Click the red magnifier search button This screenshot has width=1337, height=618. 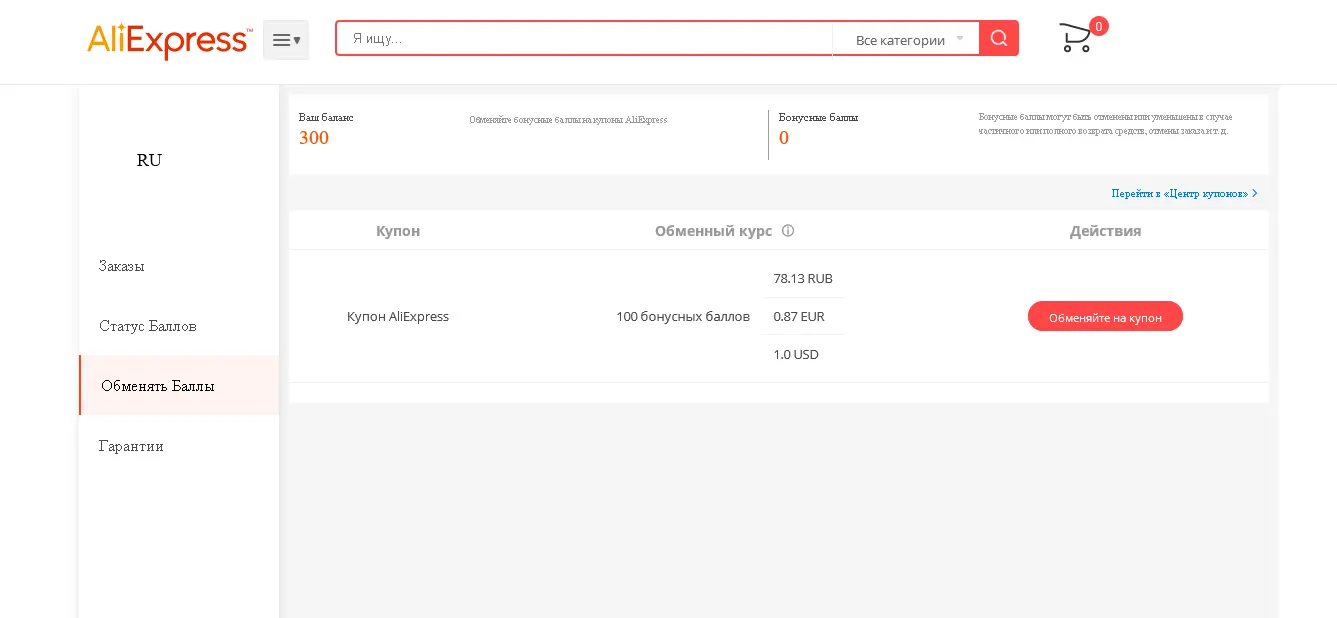pos(999,39)
